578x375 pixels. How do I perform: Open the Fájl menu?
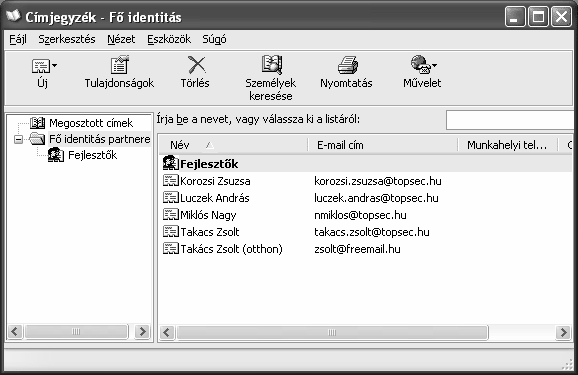(18, 39)
